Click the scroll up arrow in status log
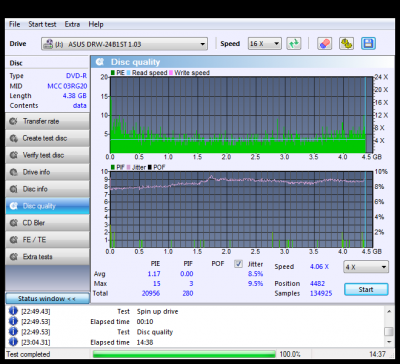Screen dimensions: 400x364 point(389,312)
